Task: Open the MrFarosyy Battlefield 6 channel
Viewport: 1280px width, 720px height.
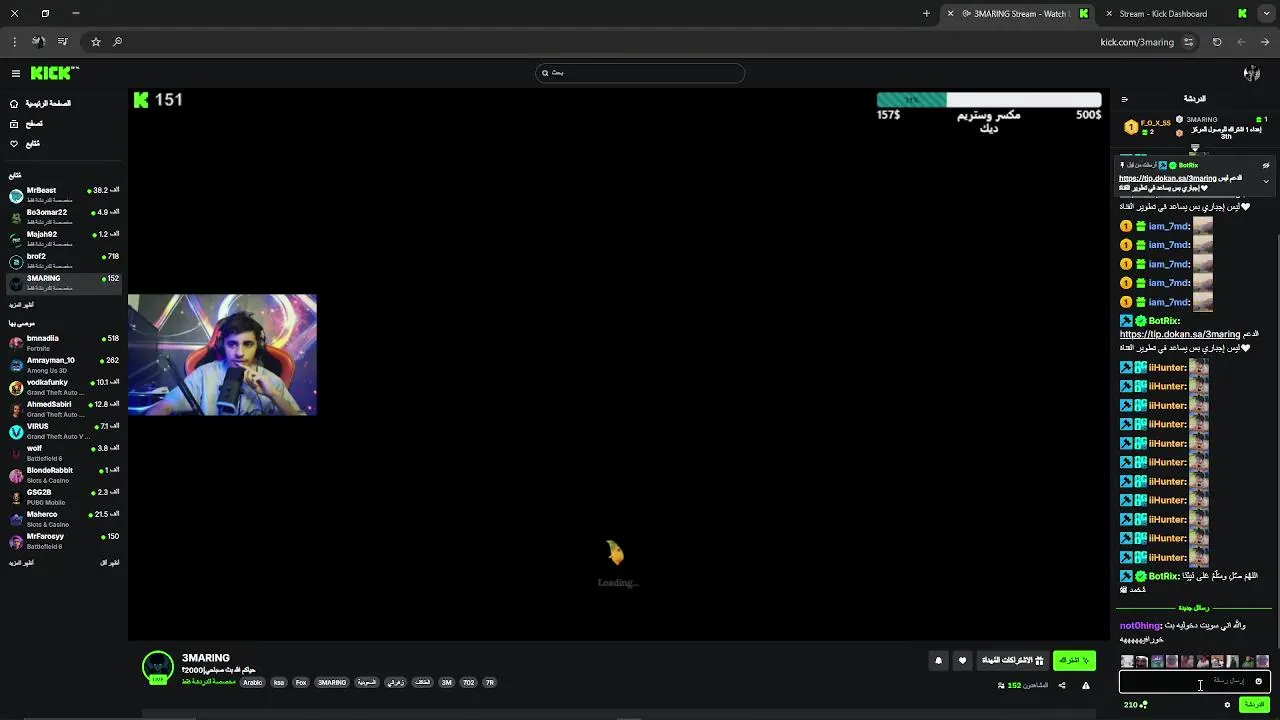Action: coord(64,541)
